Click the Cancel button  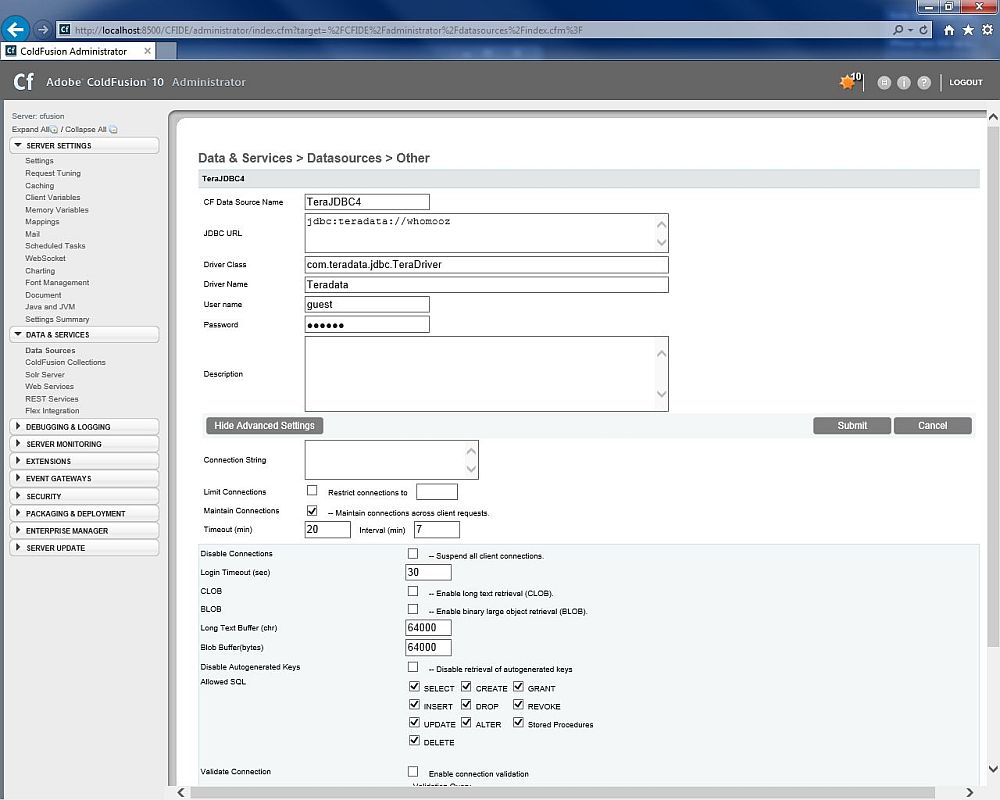coord(932,426)
